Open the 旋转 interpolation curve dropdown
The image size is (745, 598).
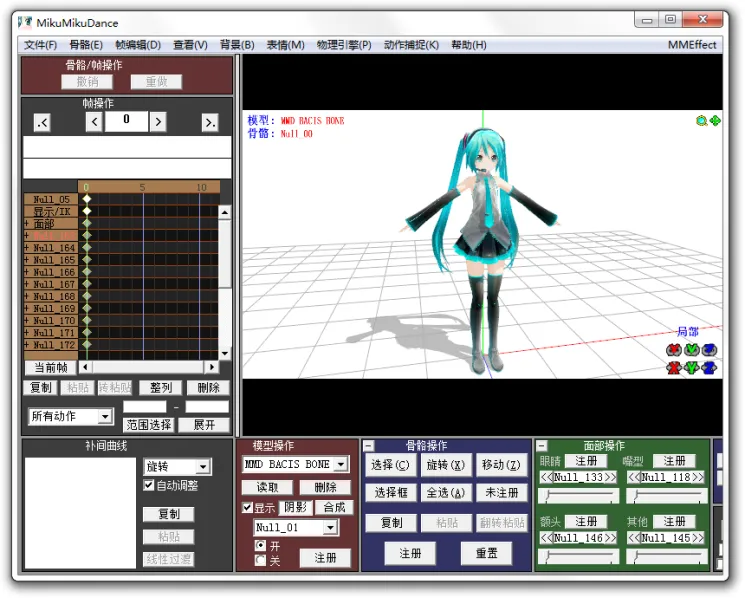(203, 467)
